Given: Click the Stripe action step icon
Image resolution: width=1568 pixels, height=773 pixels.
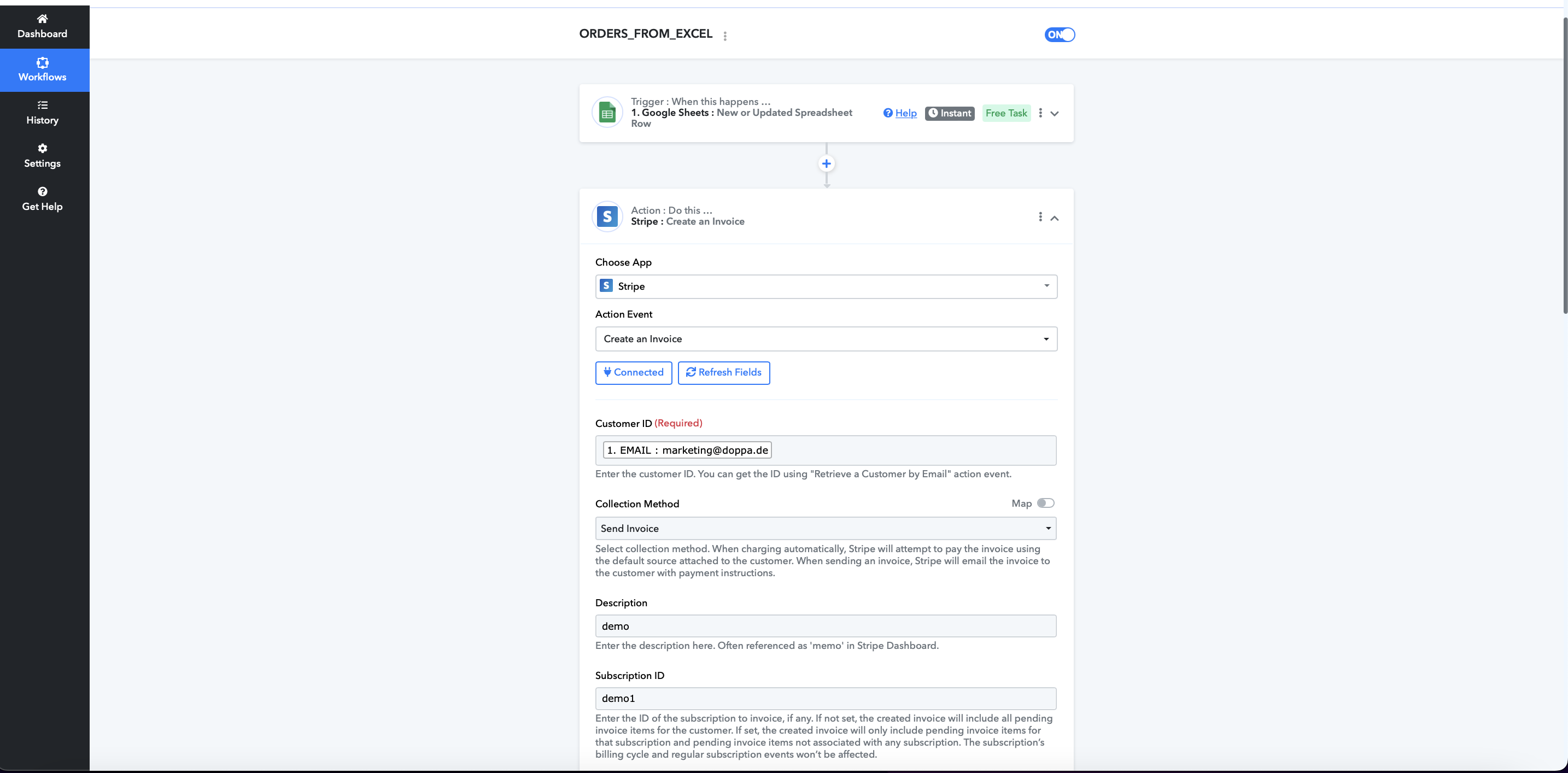Looking at the screenshot, I should (x=607, y=216).
